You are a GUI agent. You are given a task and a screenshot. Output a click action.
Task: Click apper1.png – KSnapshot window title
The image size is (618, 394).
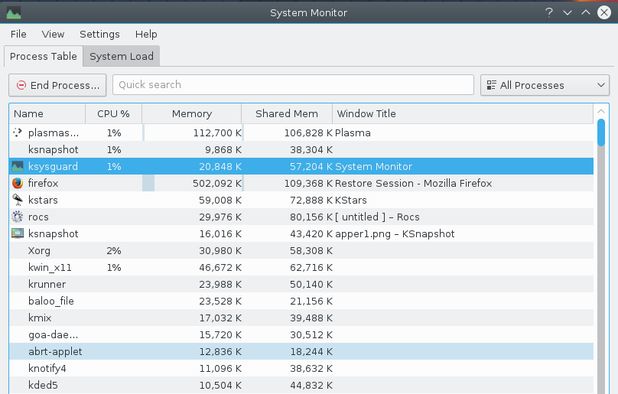[x=395, y=234]
